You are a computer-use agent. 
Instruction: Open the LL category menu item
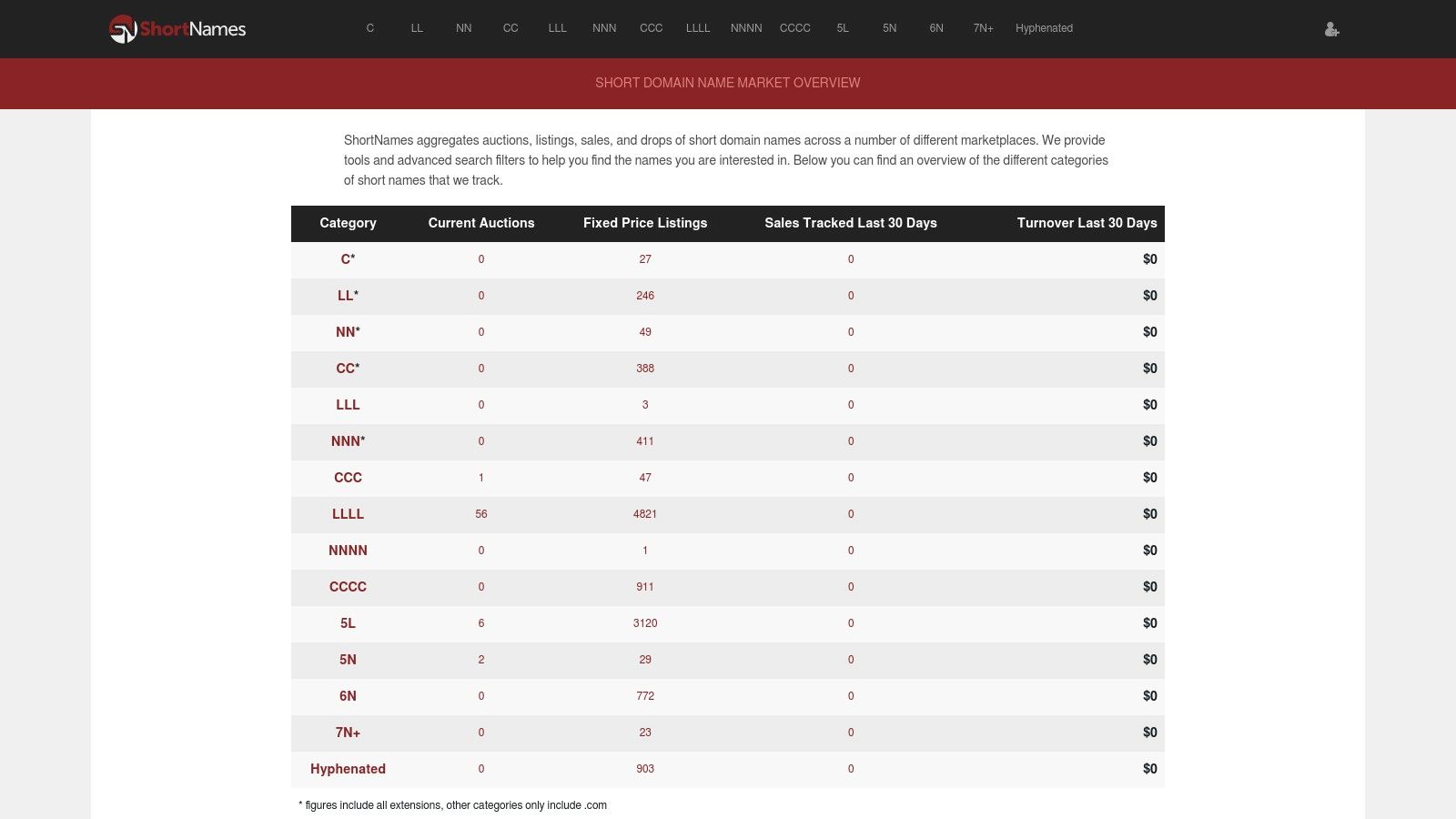tap(417, 28)
